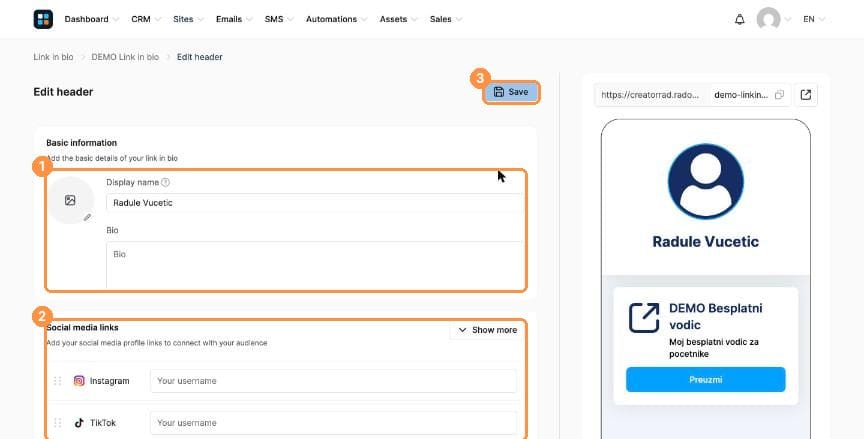This screenshot has height=439, width=864.
Task: Grab the Instagram row drag handle
Action: coord(57,381)
